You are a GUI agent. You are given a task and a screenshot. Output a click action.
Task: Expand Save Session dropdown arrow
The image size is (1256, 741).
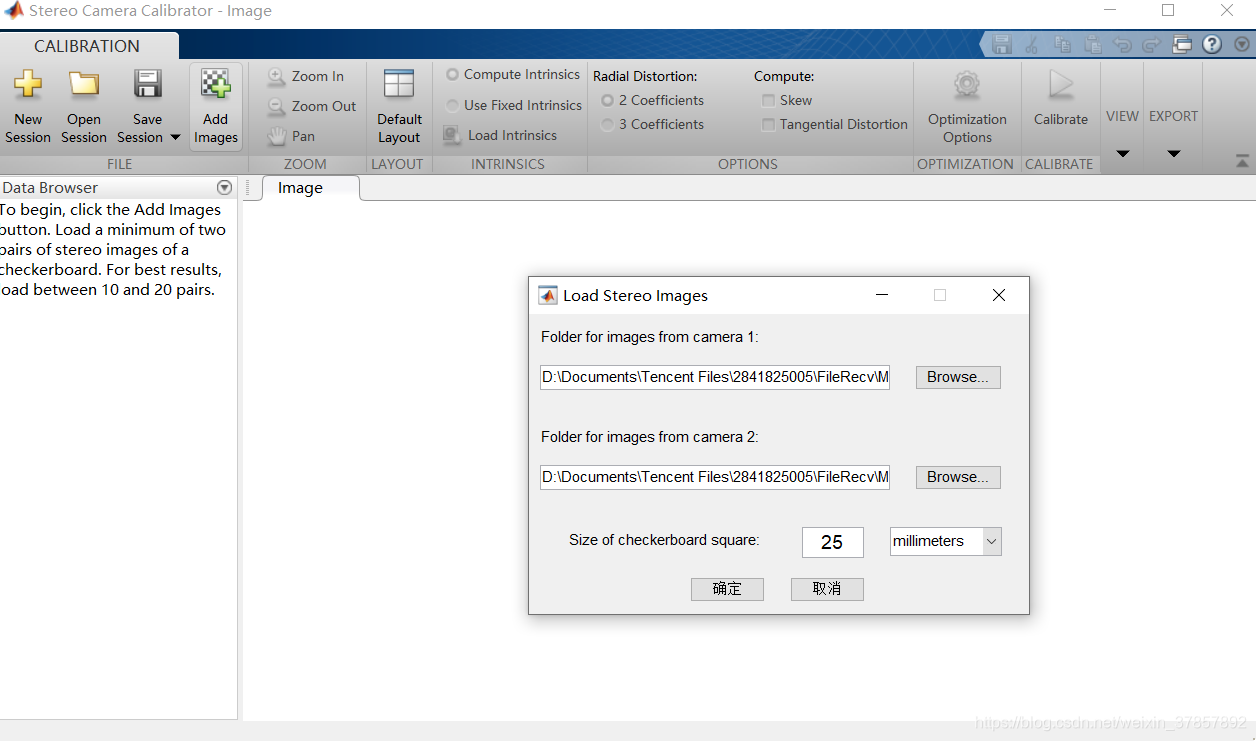175,138
